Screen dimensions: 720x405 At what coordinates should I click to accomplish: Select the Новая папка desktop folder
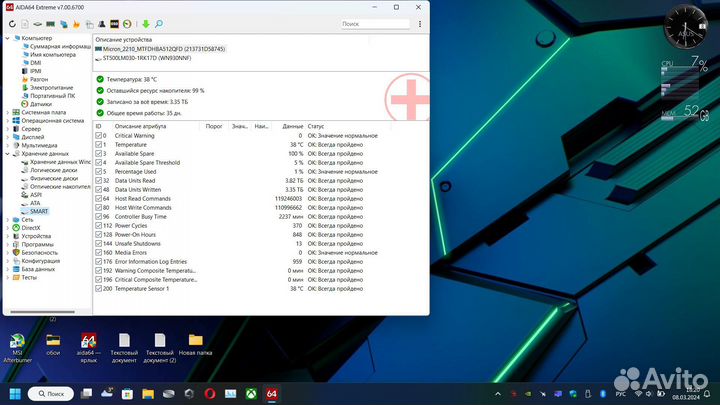pos(195,345)
